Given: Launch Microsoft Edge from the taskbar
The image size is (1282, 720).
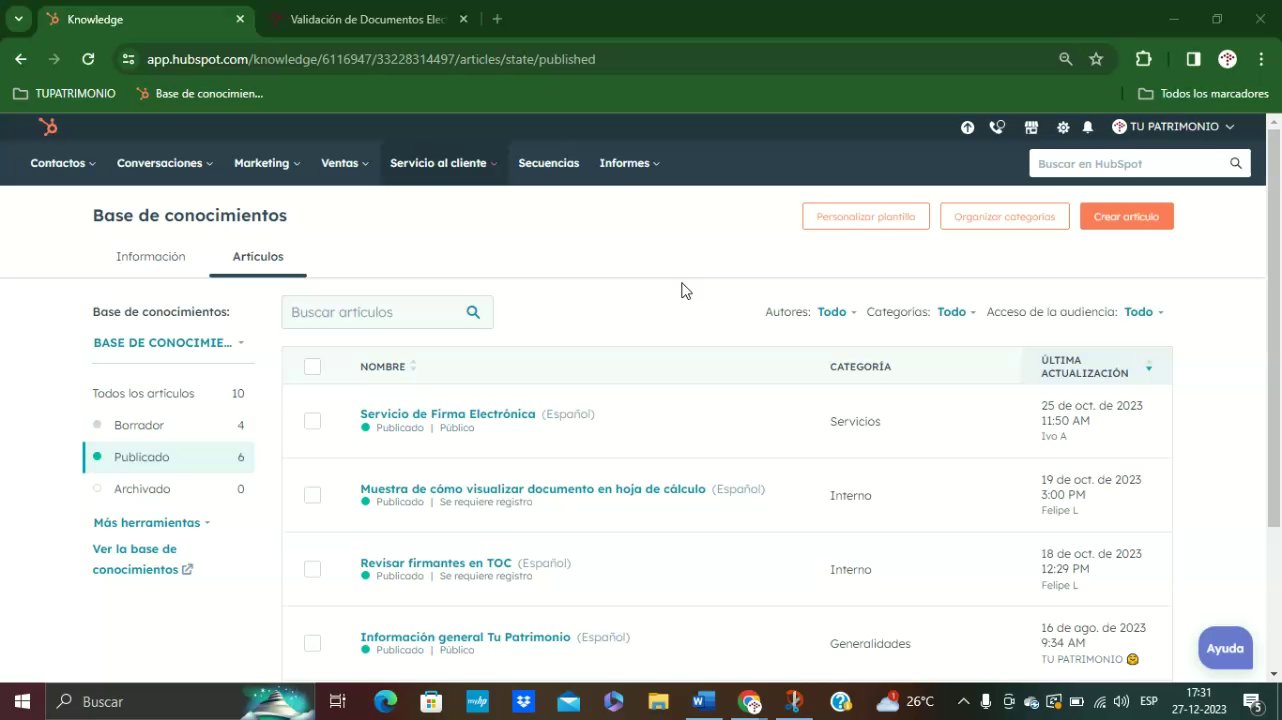Looking at the screenshot, I should [385, 701].
